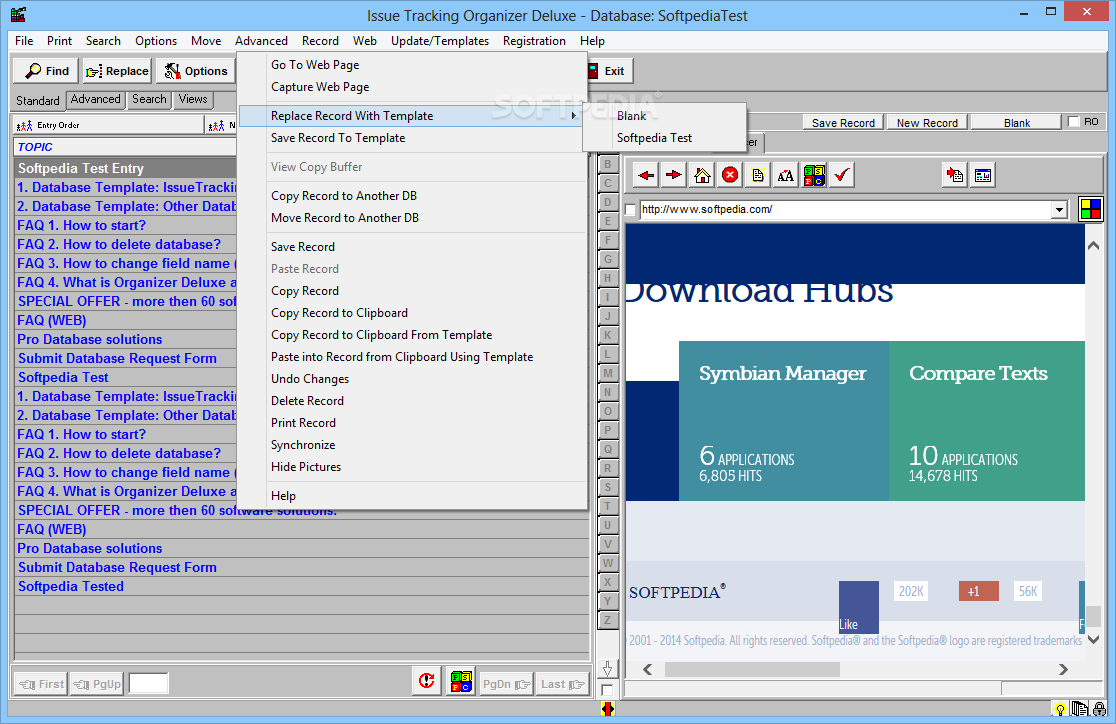Click the Replace toolbar button
Viewport: 1116px width, 724px height.
117,71
